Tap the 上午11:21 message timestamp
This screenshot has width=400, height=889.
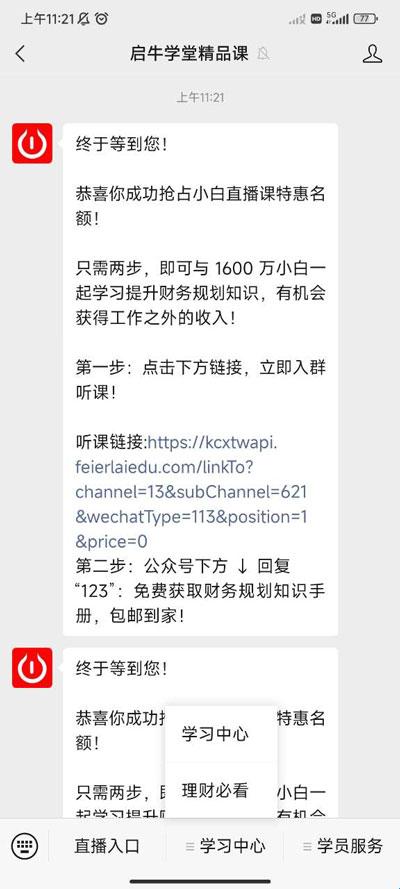200,98
